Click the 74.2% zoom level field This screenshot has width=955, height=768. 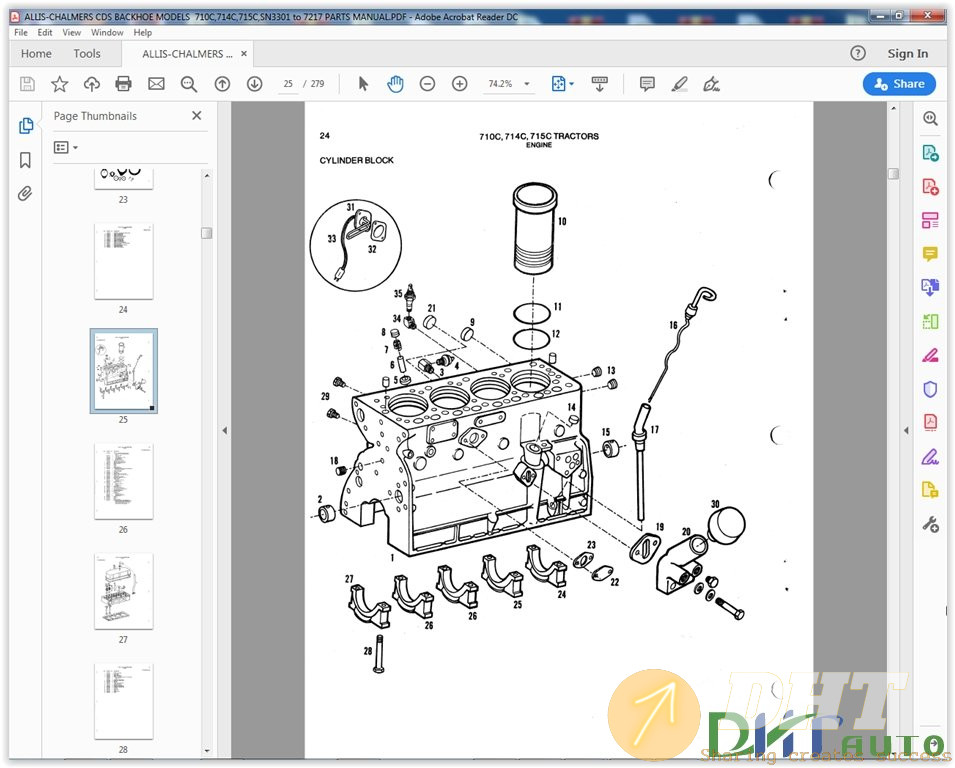(500, 84)
